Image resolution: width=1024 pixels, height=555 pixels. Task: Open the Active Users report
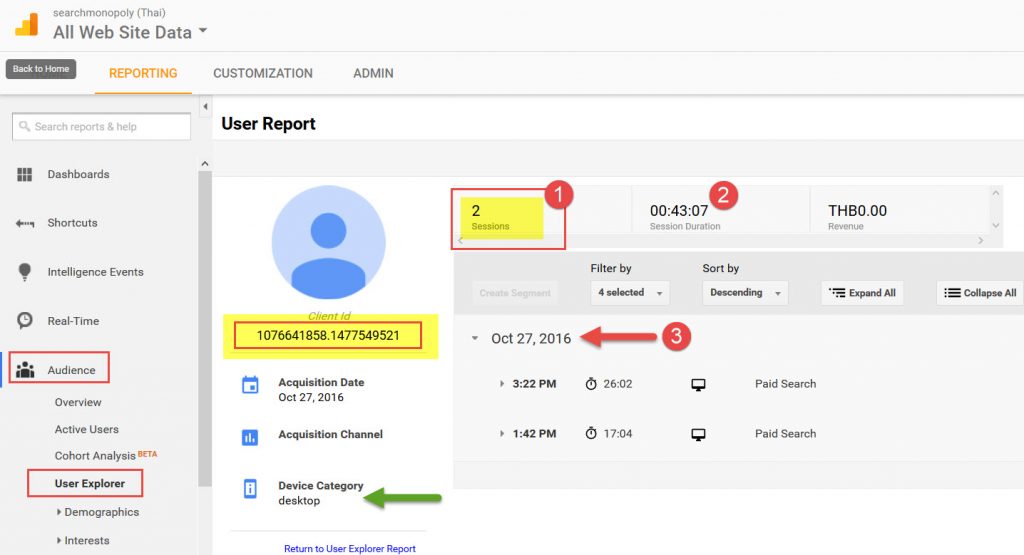(x=87, y=429)
